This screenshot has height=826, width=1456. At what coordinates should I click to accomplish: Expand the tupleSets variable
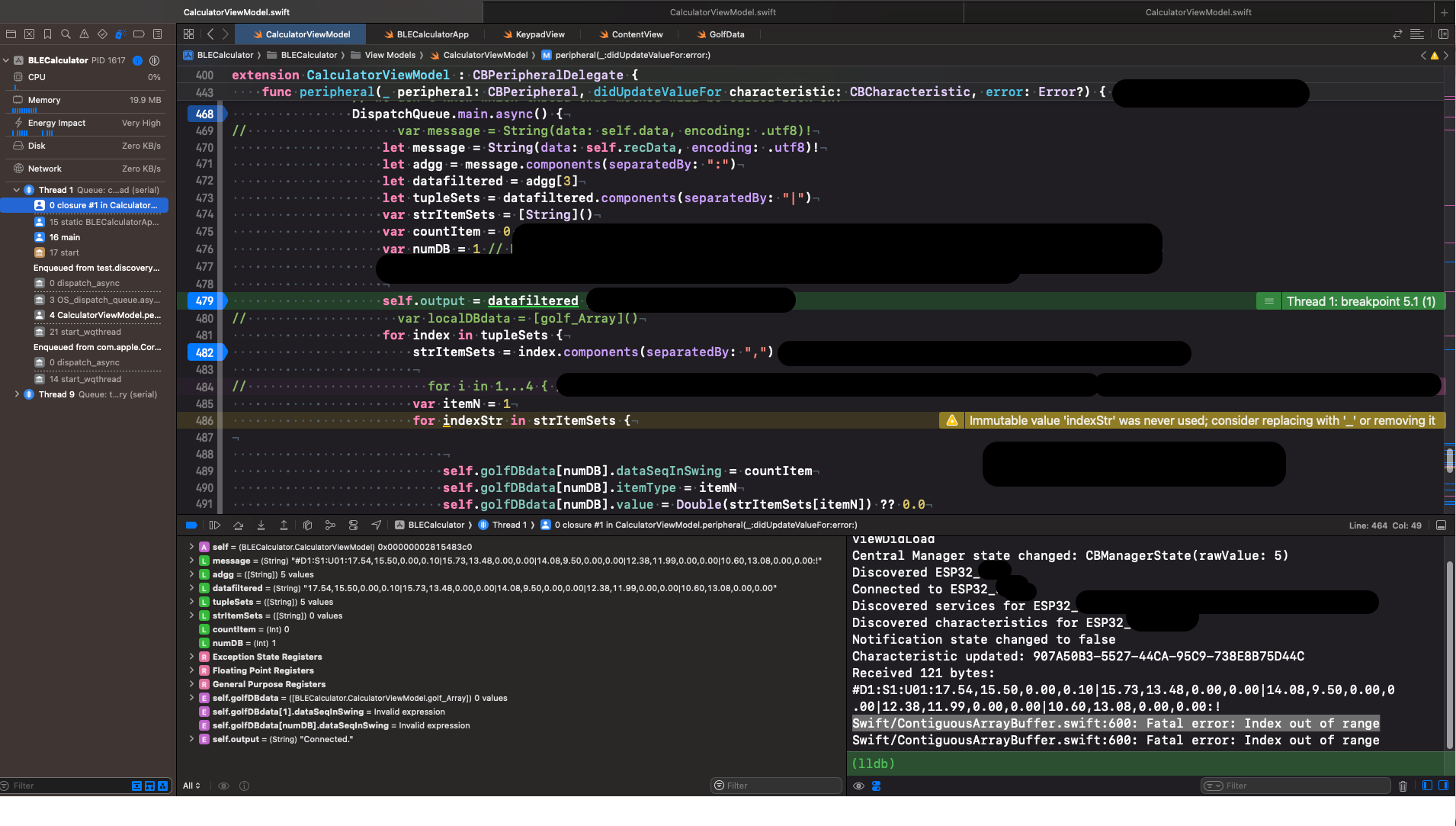pyautogui.click(x=191, y=602)
